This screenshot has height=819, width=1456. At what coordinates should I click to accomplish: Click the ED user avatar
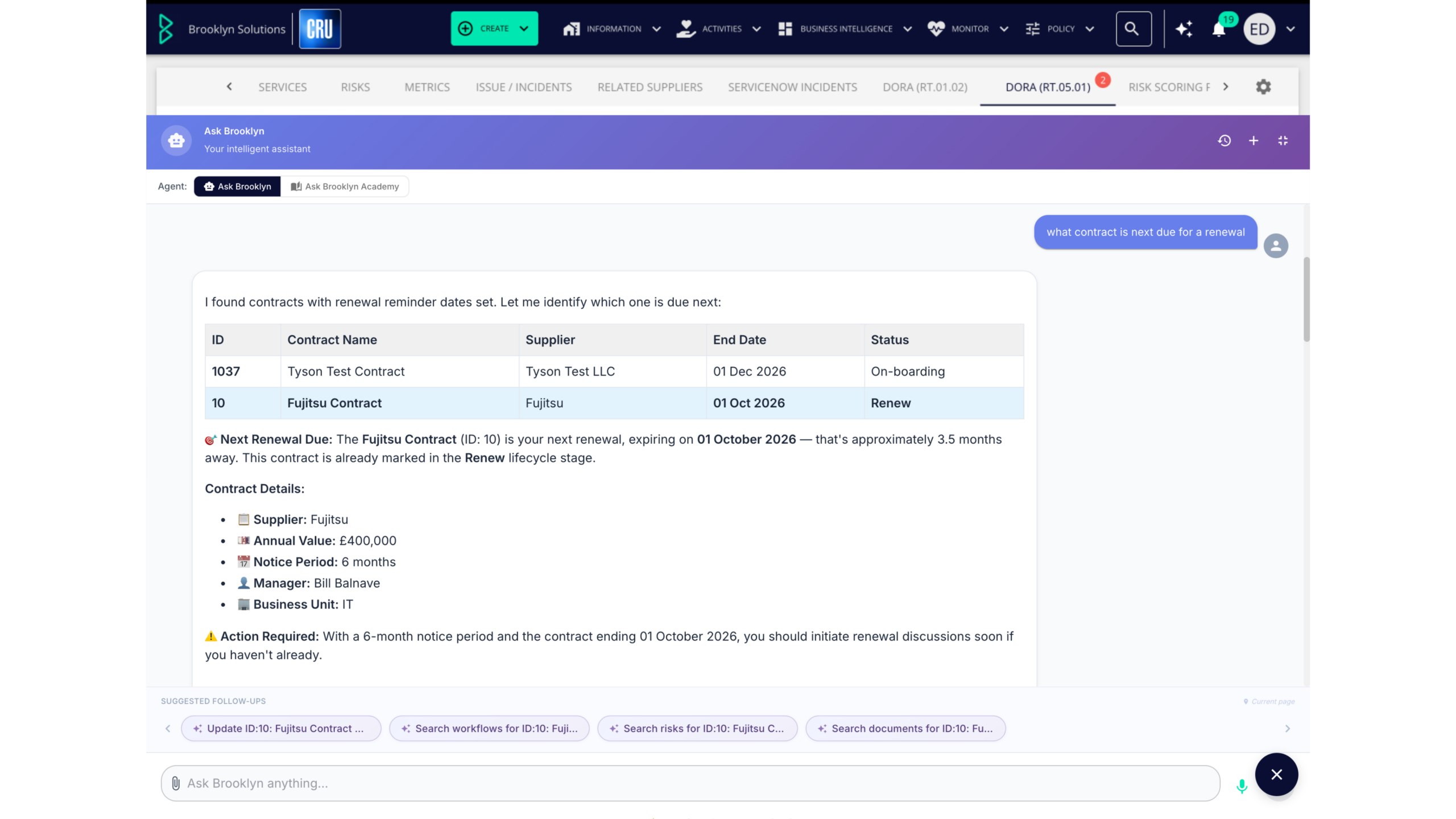click(x=1259, y=29)
